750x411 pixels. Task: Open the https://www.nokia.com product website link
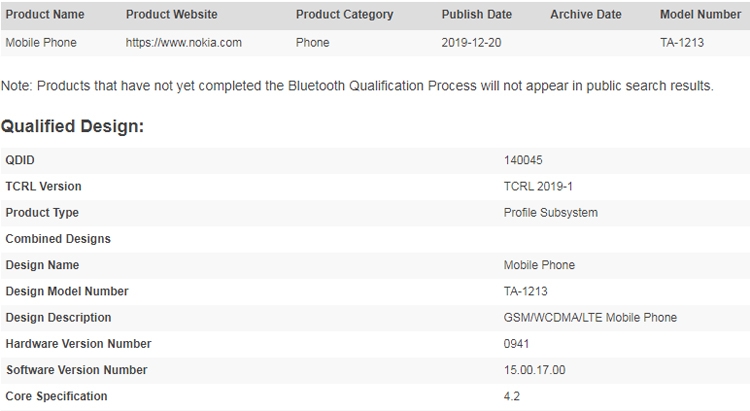pyautogui.click(x=184, y=44)
